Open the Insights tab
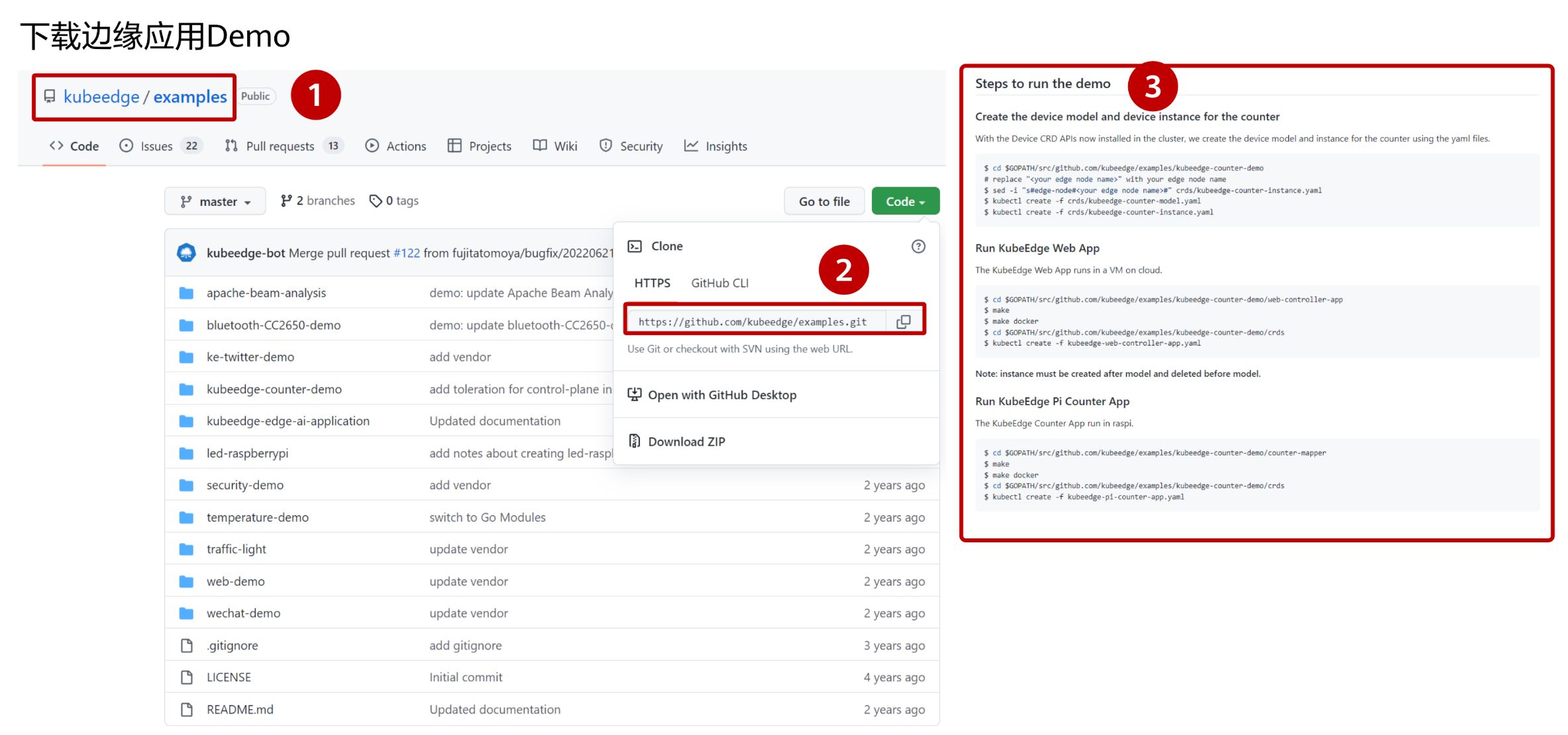 725,146
